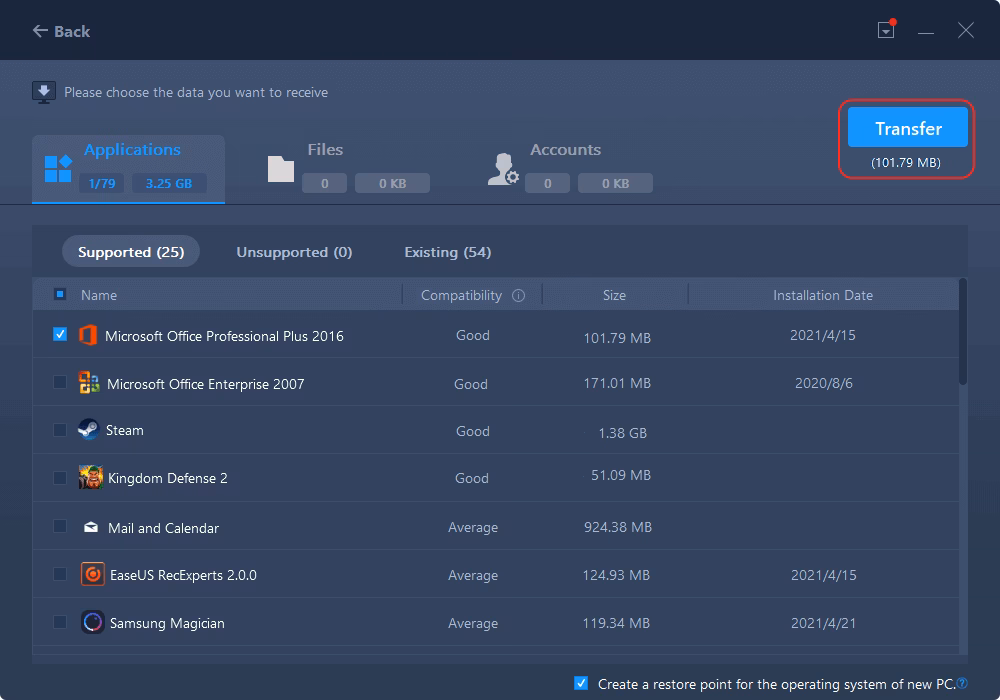Screen dimensions: 1000x700
Task: Minimize the PCTrans window
Action: click(926, 32)
